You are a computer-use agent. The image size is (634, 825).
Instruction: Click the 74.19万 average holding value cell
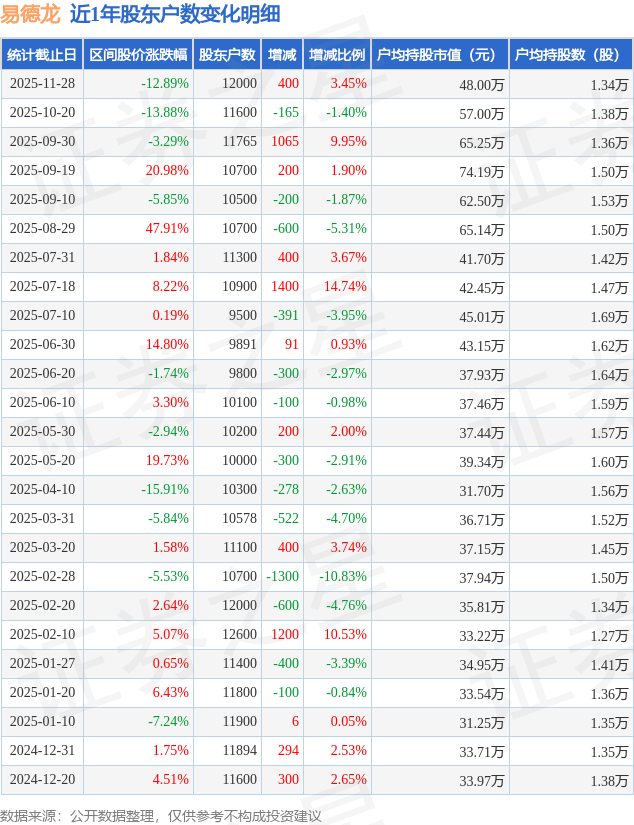pyautogui.click(x=482, y=171)
